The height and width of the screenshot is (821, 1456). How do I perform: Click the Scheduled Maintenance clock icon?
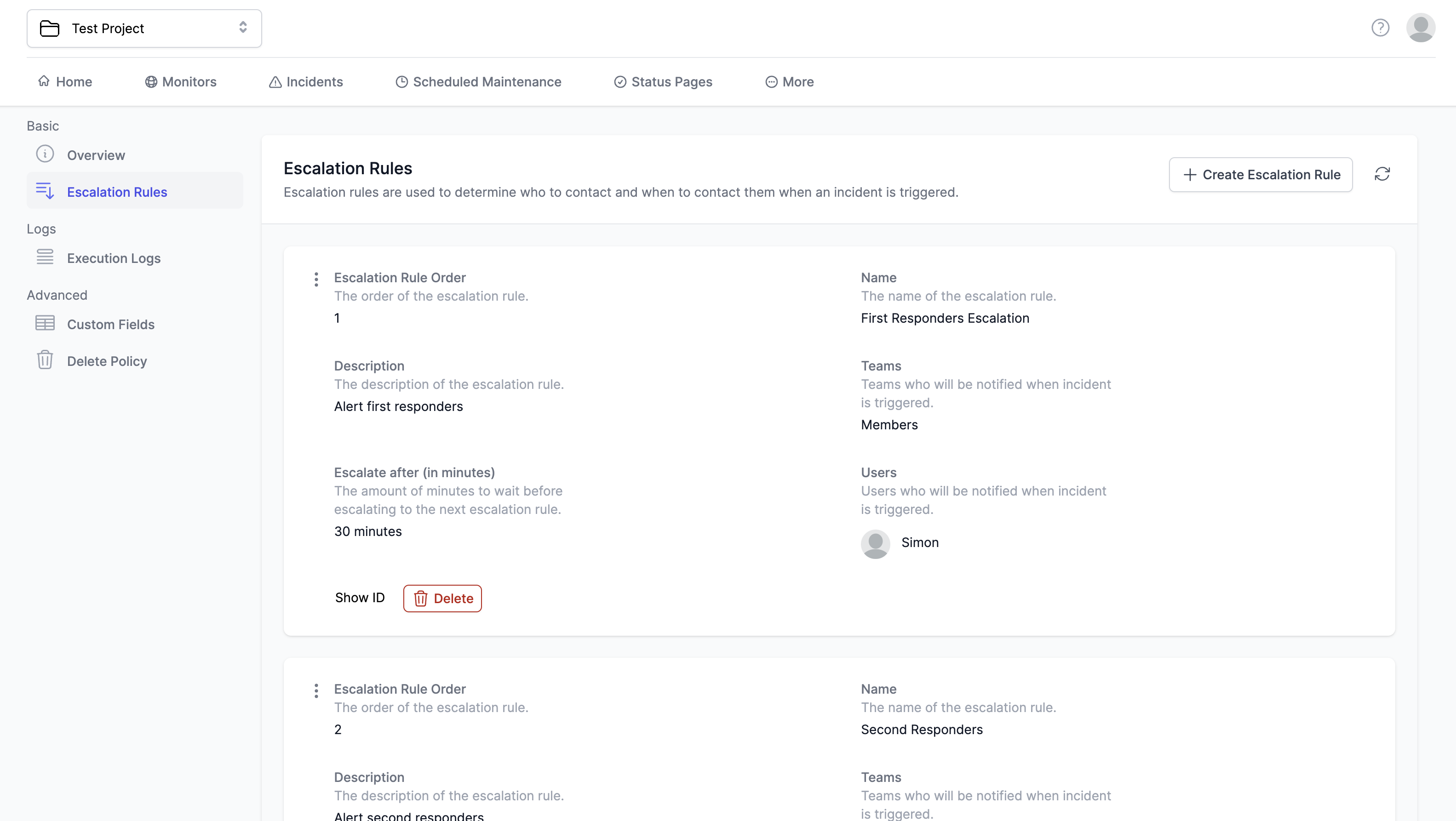(x=401, y=82)
